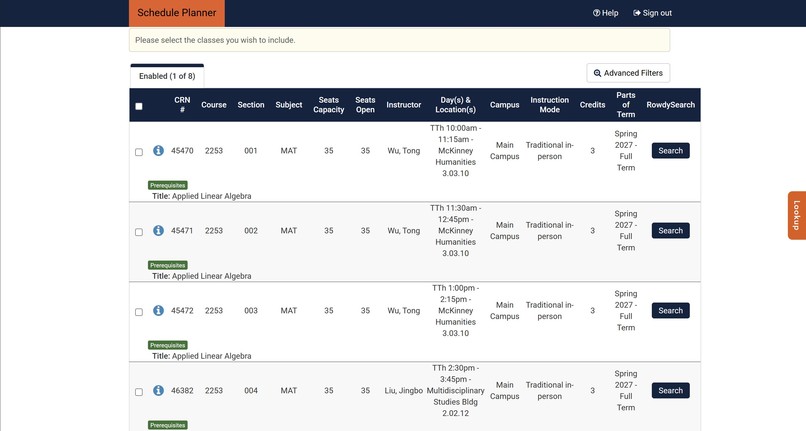Click the RowdySearch column header
Viewport: 806px width, 431px height.
click(x=670, y=104)
